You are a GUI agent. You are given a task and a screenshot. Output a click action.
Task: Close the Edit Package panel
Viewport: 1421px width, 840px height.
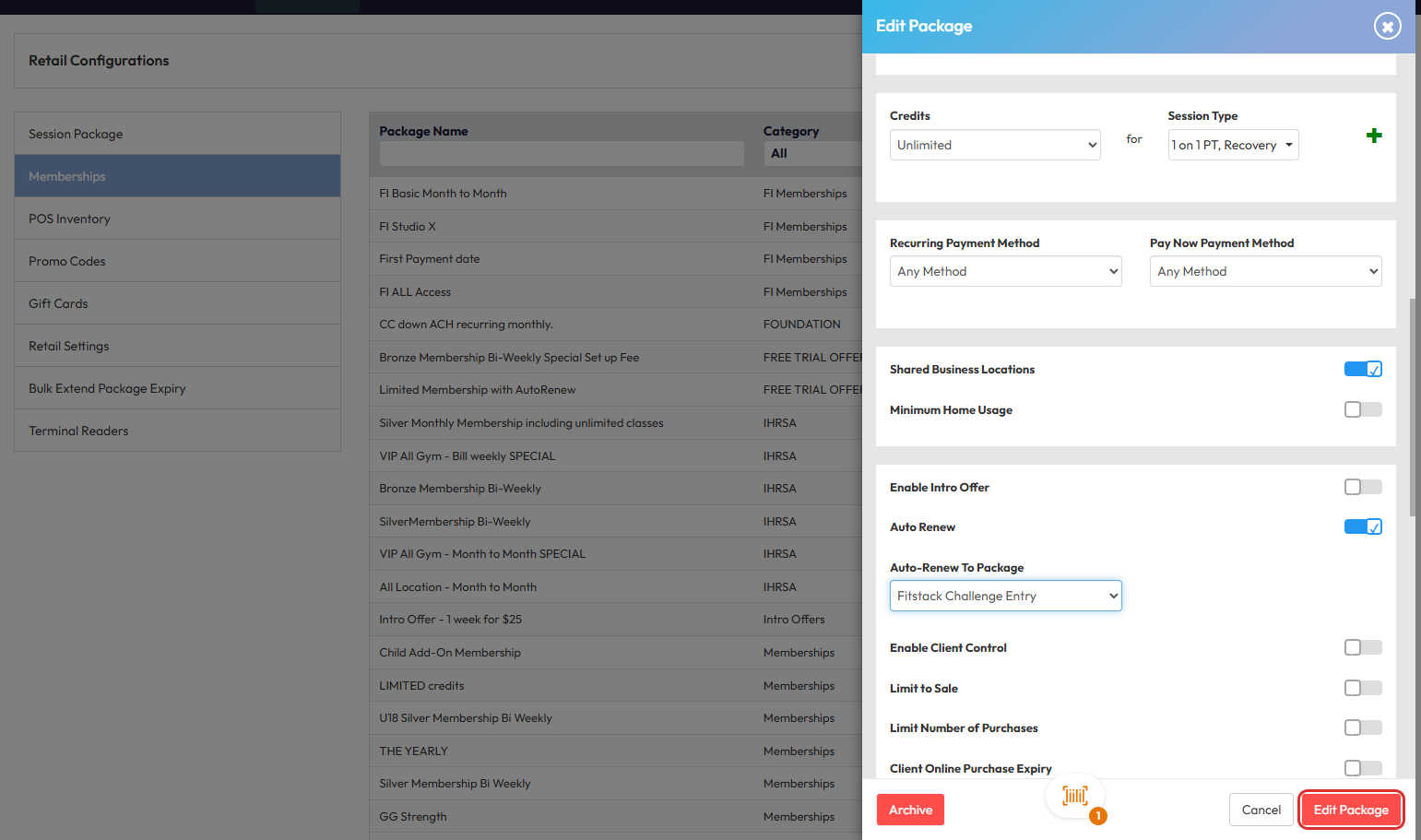(1387, 26)
